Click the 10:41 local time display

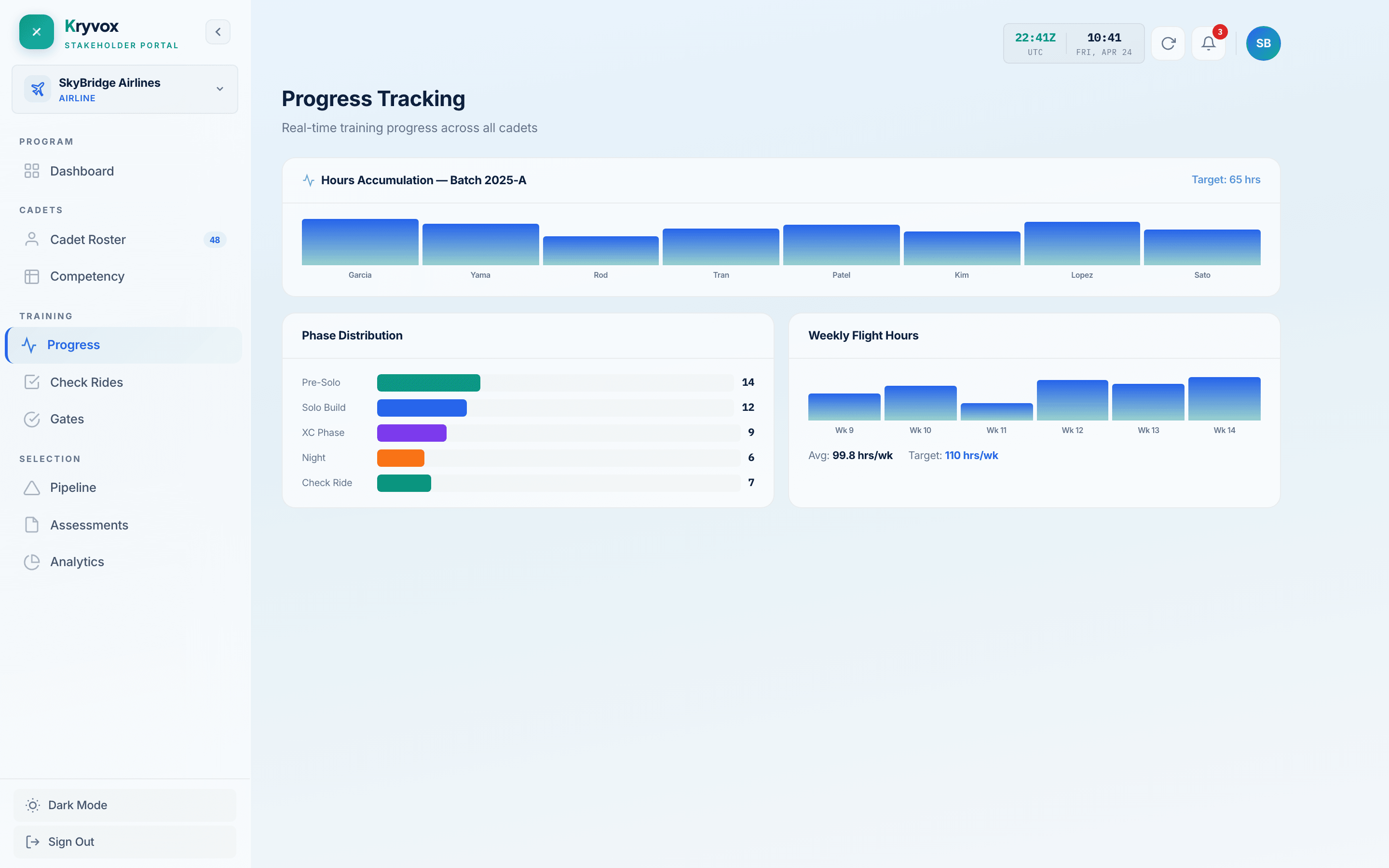click(1104, 43)
